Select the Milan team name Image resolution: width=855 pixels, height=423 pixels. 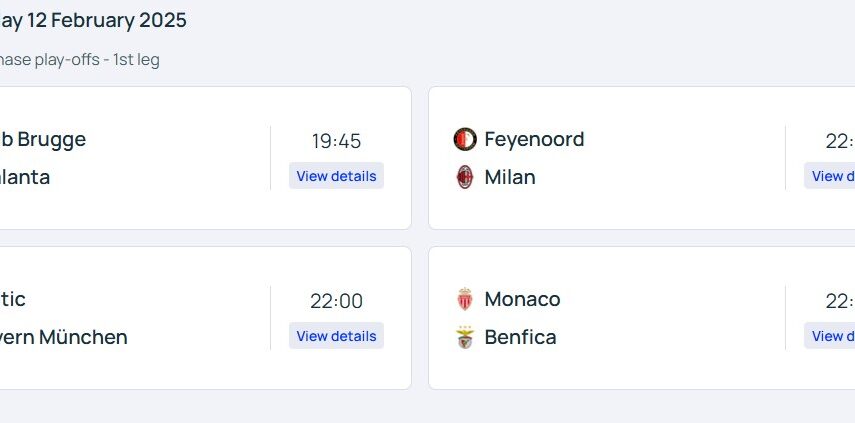point(510,177)
